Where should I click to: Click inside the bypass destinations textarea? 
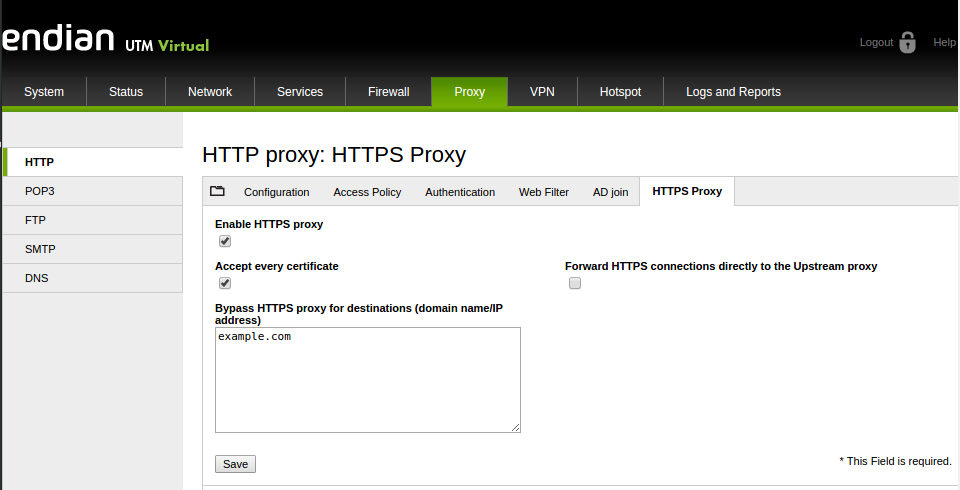367,380
